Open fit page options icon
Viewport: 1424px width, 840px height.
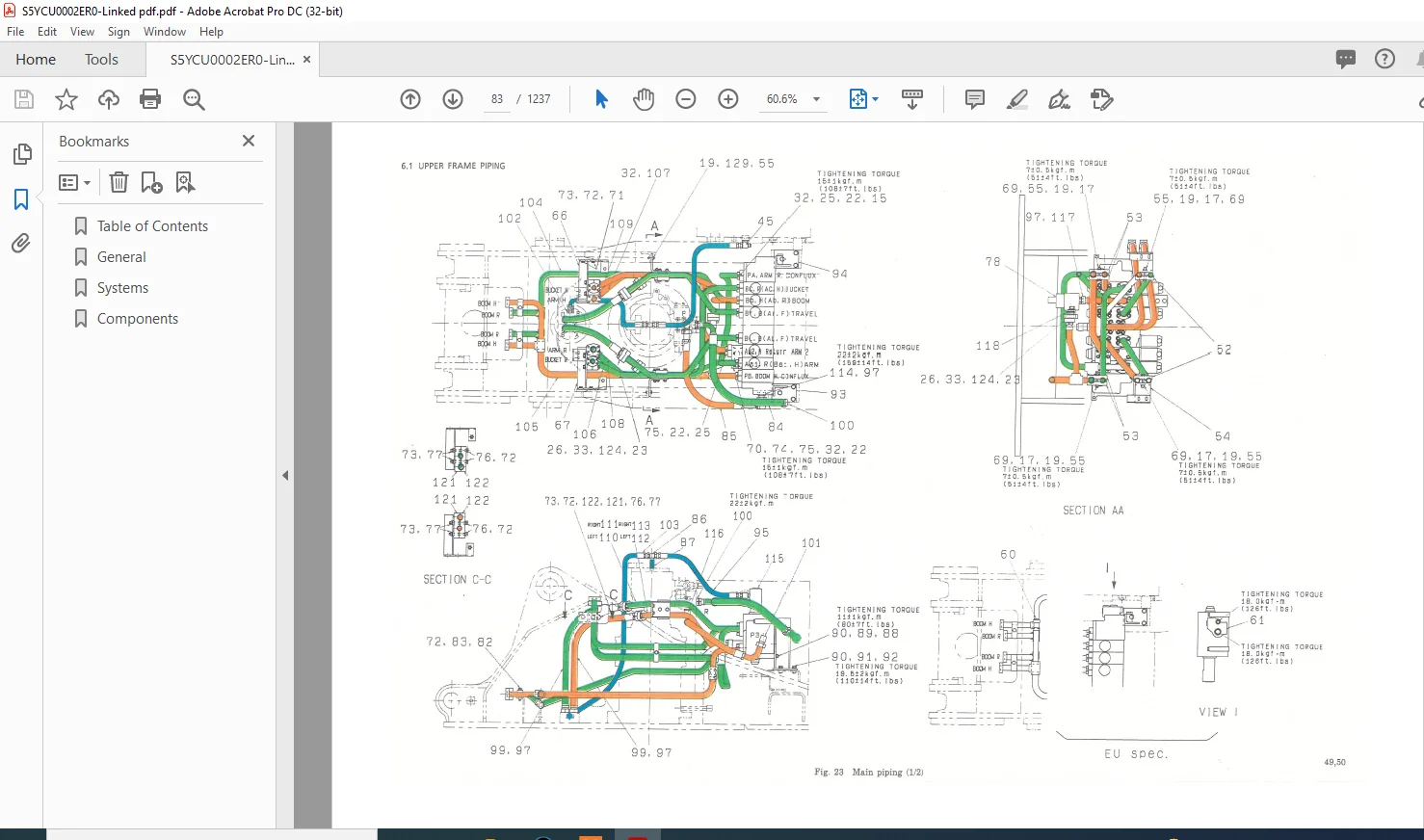point(863,99)
